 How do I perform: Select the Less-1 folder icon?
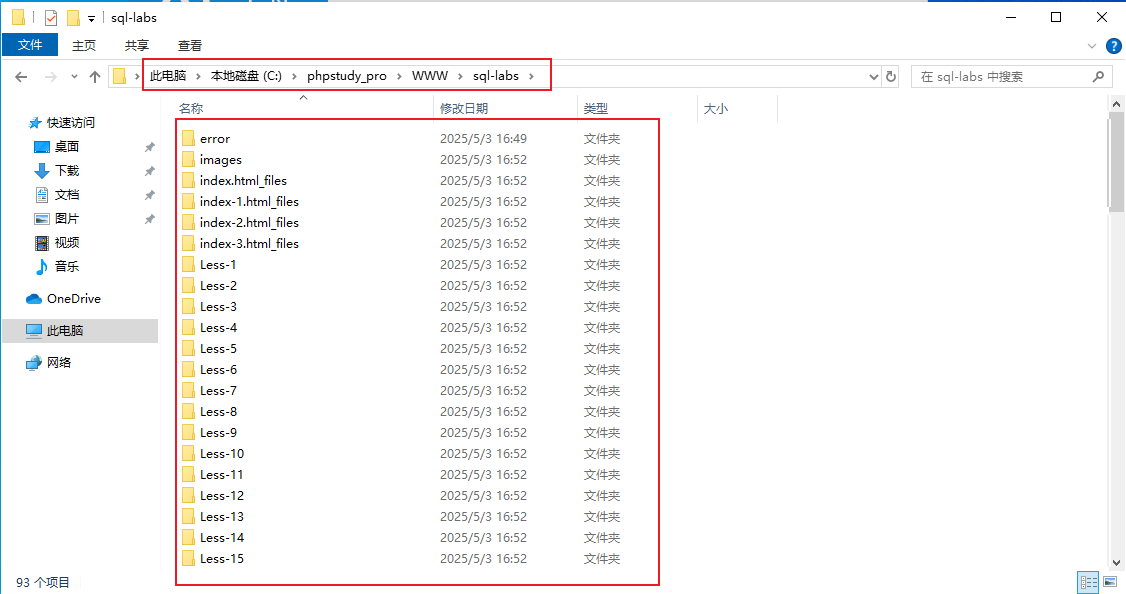coord(188,264)
